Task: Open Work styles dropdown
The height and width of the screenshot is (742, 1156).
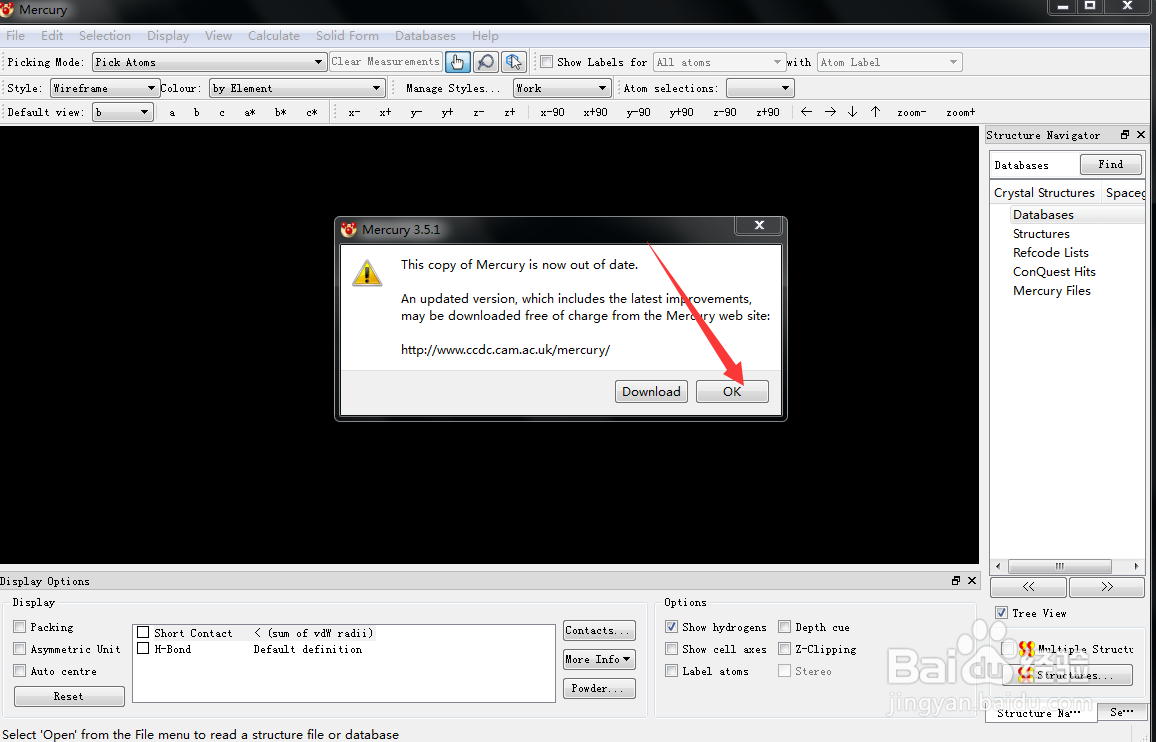Action: pos(562,89)
